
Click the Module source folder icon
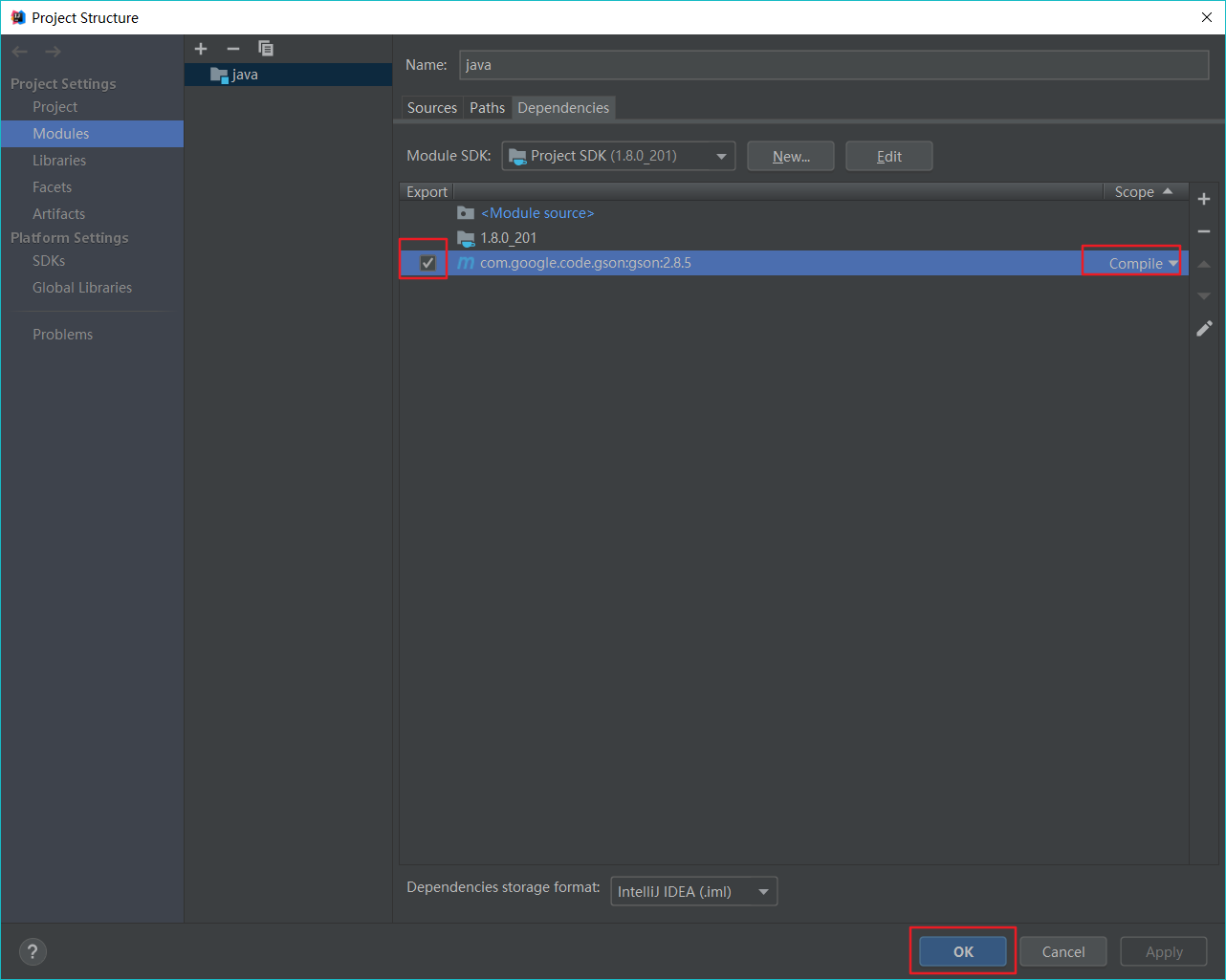tap(466, 213)
